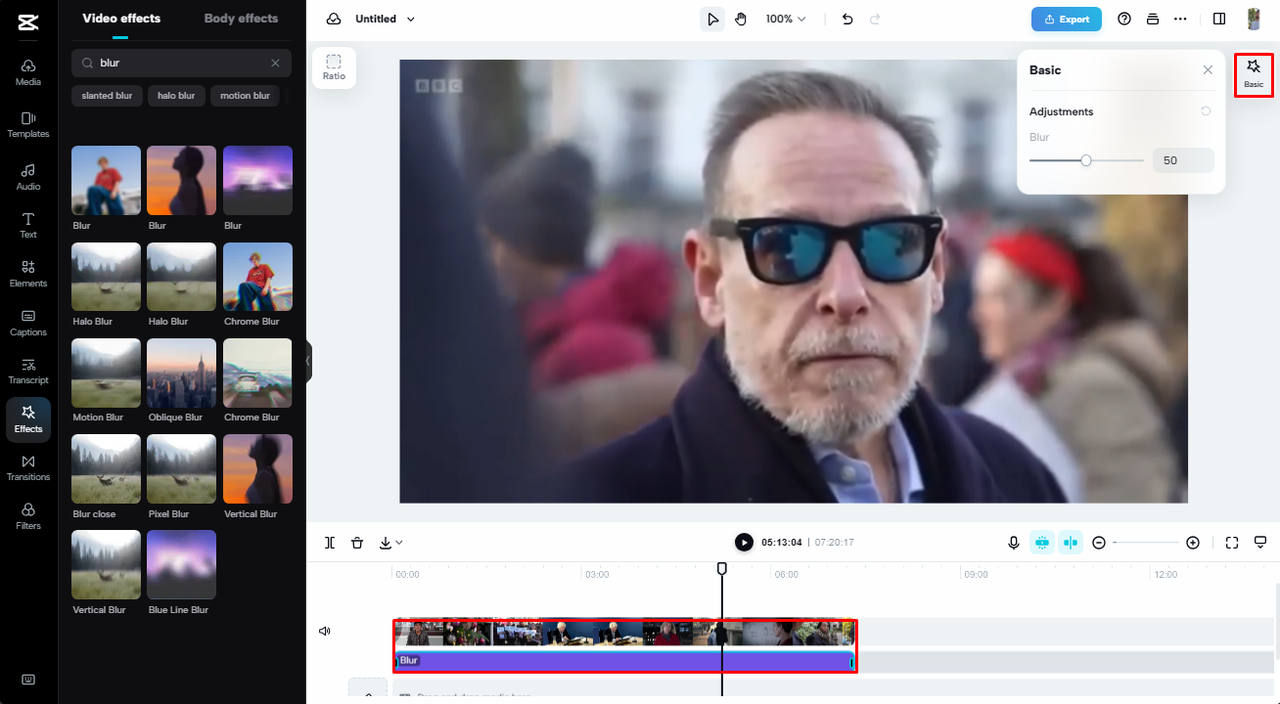Select the video clip on the timeline

pyautogui.click(x=625, y=632)
